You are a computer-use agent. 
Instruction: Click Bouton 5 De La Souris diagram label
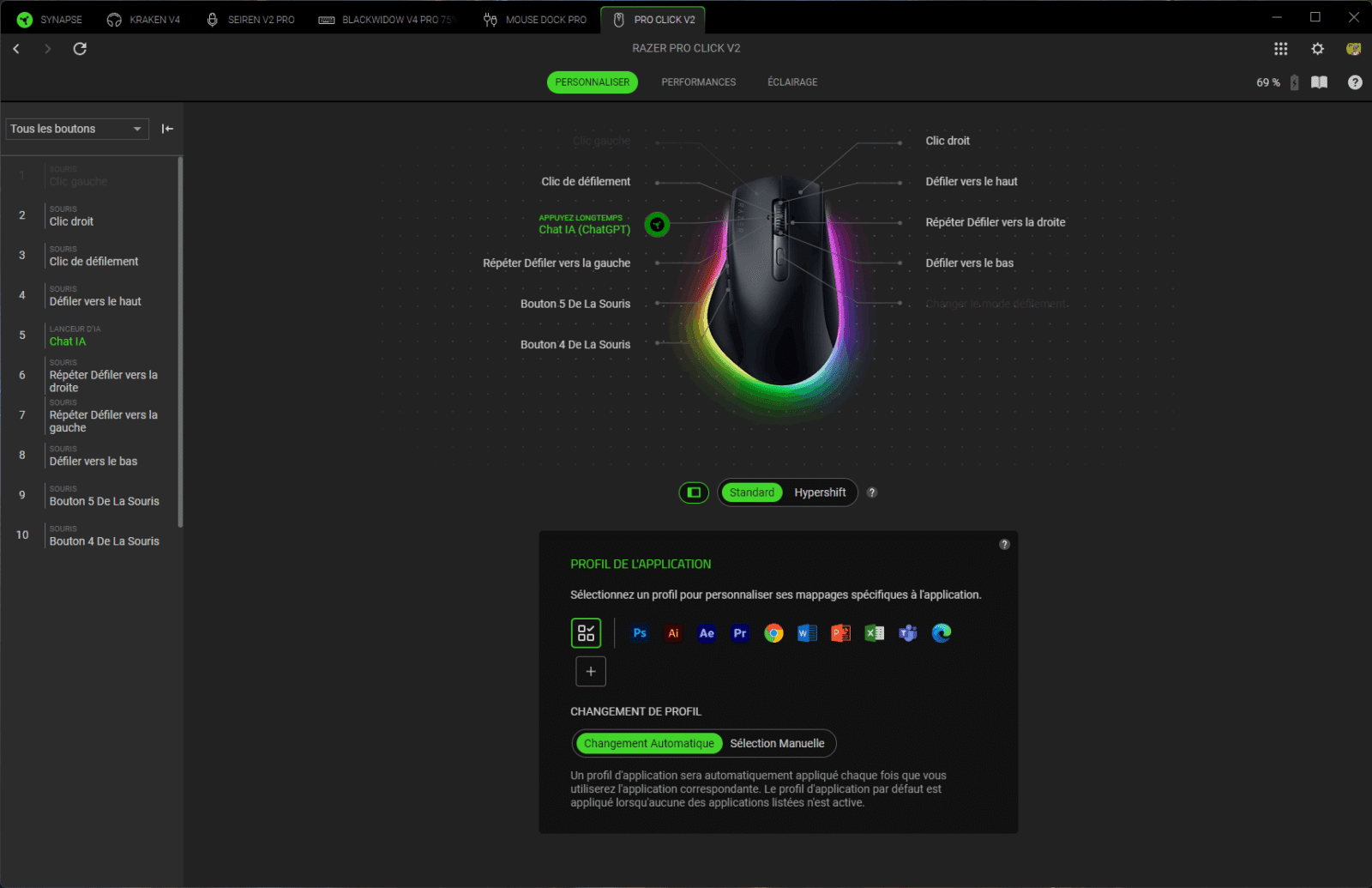[575, 304]
